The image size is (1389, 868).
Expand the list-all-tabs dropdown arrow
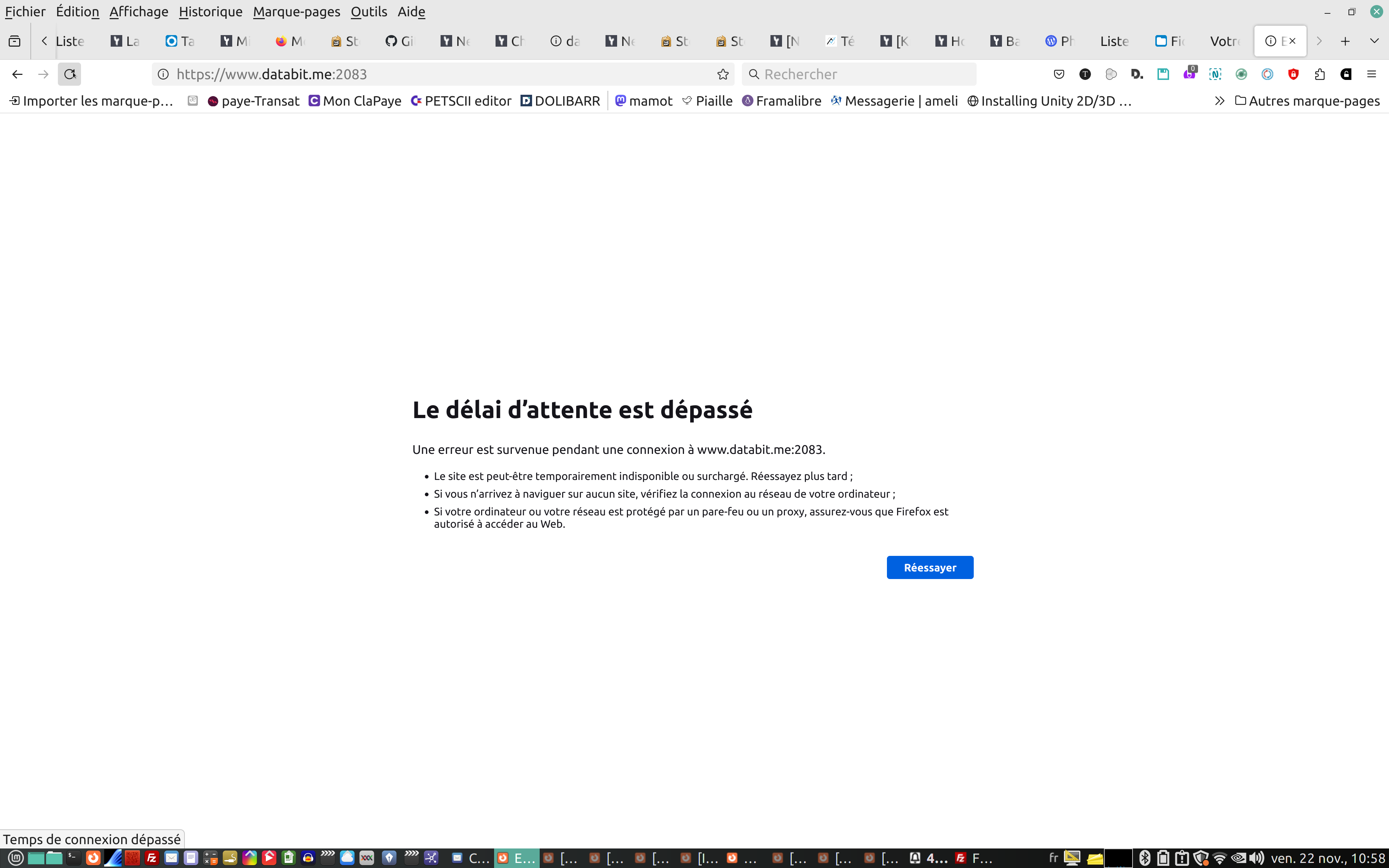(1374, 41)
